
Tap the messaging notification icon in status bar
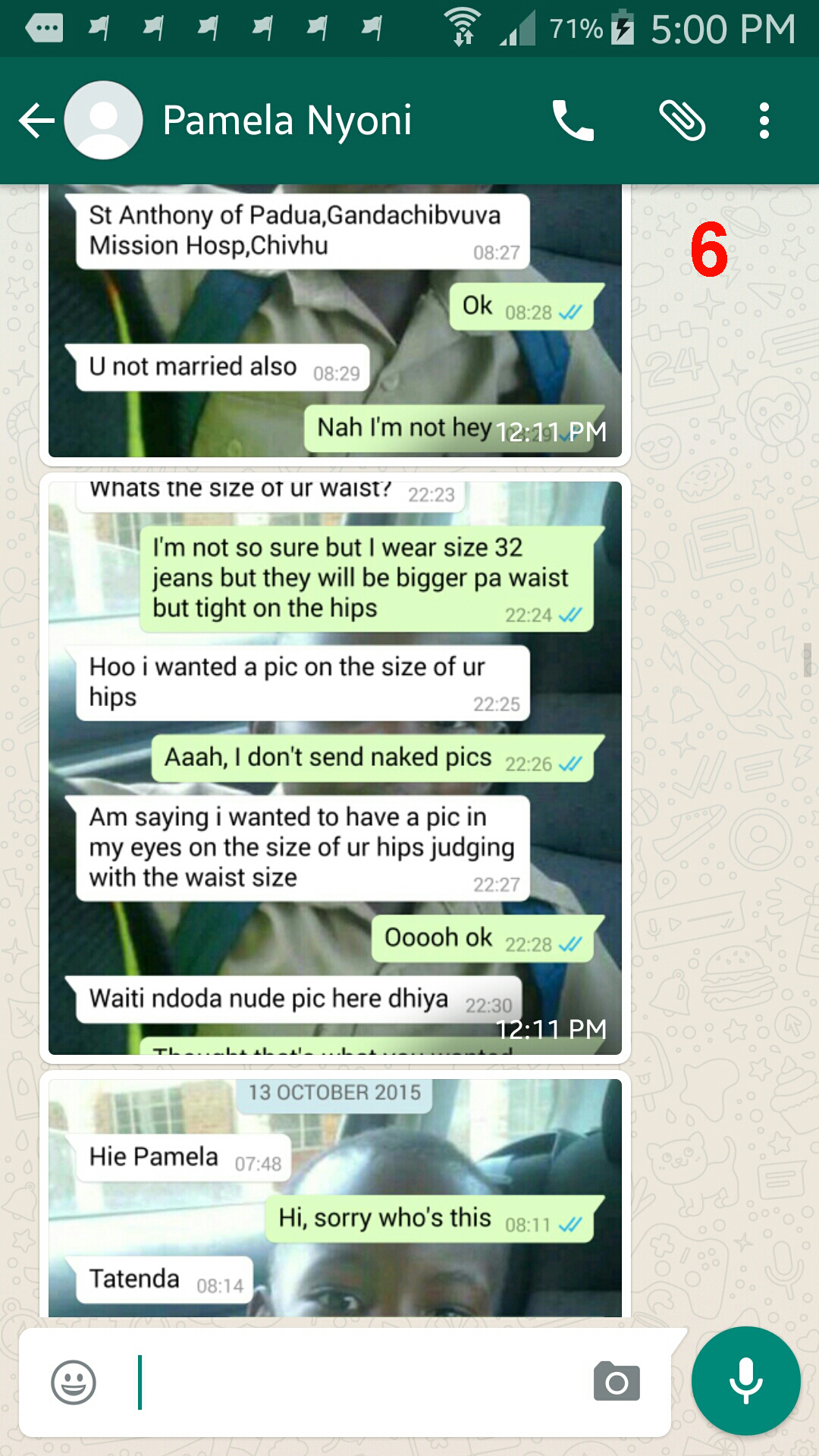click(x=44, y=29)
